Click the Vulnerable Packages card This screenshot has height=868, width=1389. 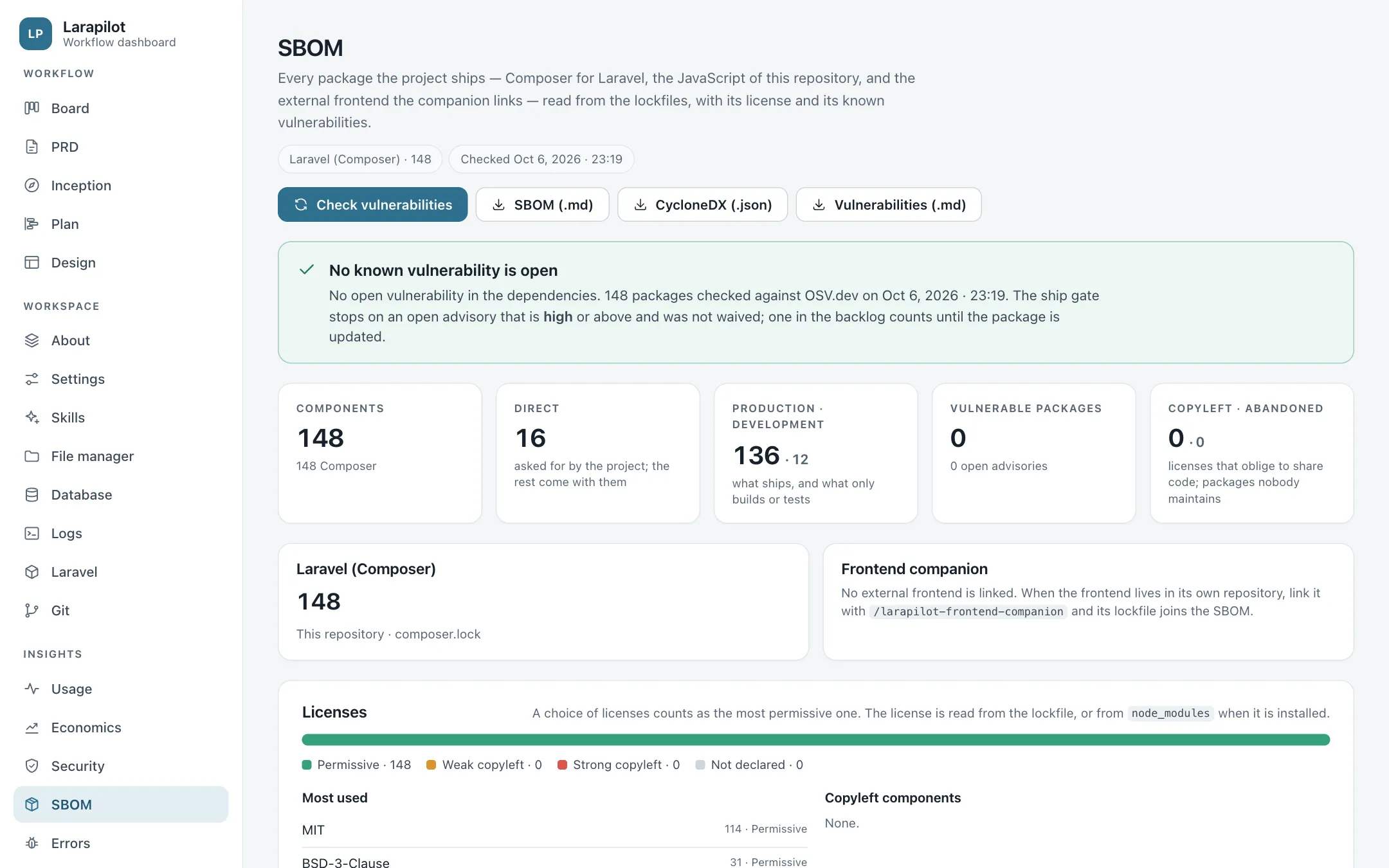tap(1033, 453)
